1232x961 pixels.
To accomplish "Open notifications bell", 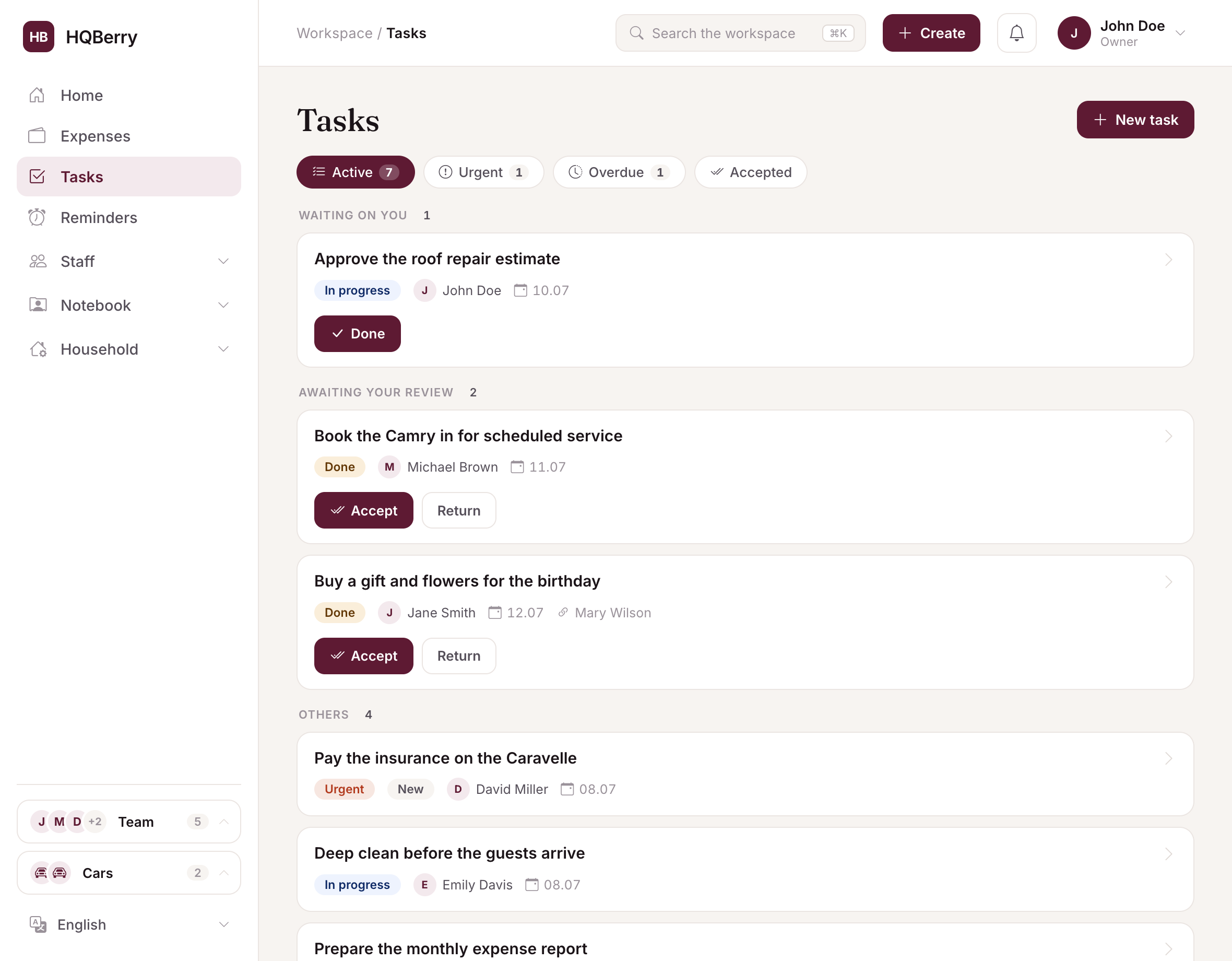I will point(1016,33).
